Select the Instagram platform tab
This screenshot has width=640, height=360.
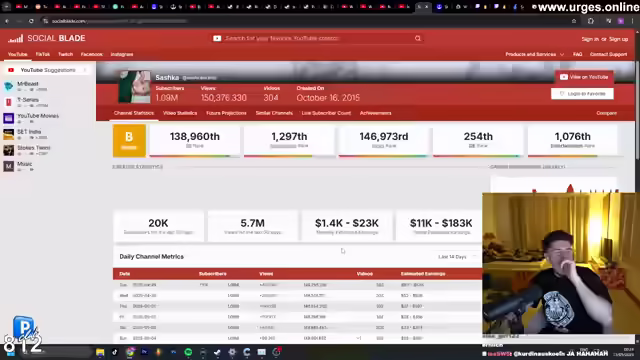[122, 54]
